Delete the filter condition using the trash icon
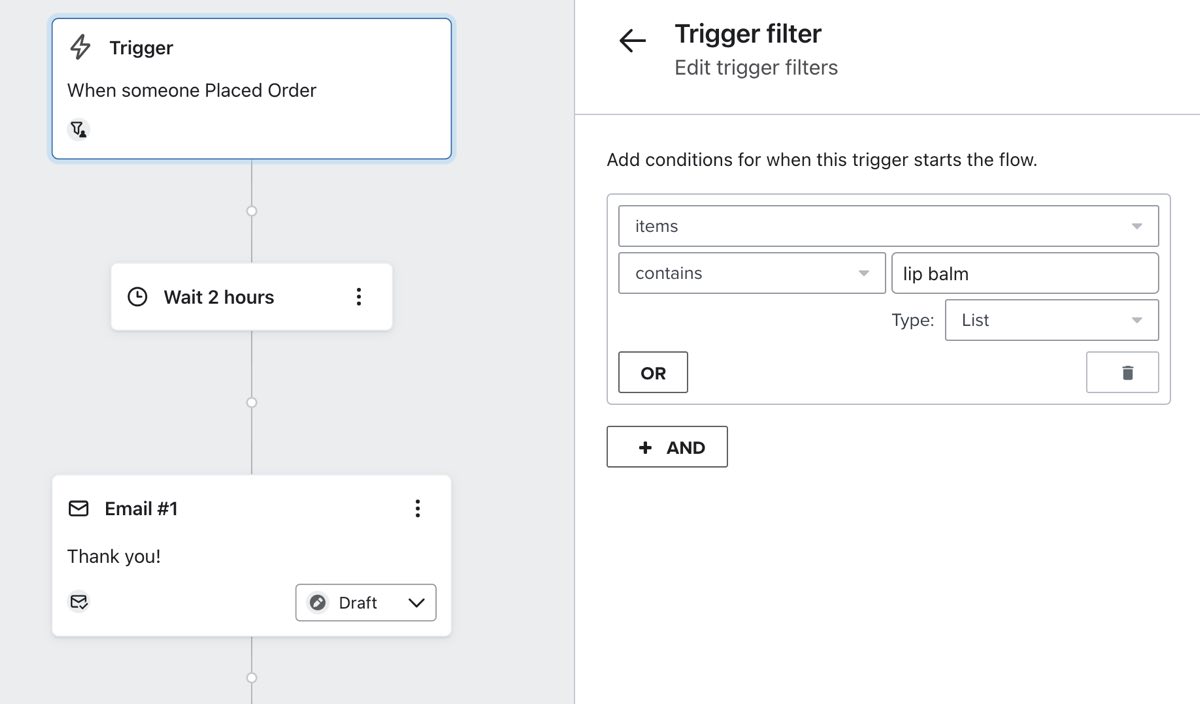 coord(1122,371)
